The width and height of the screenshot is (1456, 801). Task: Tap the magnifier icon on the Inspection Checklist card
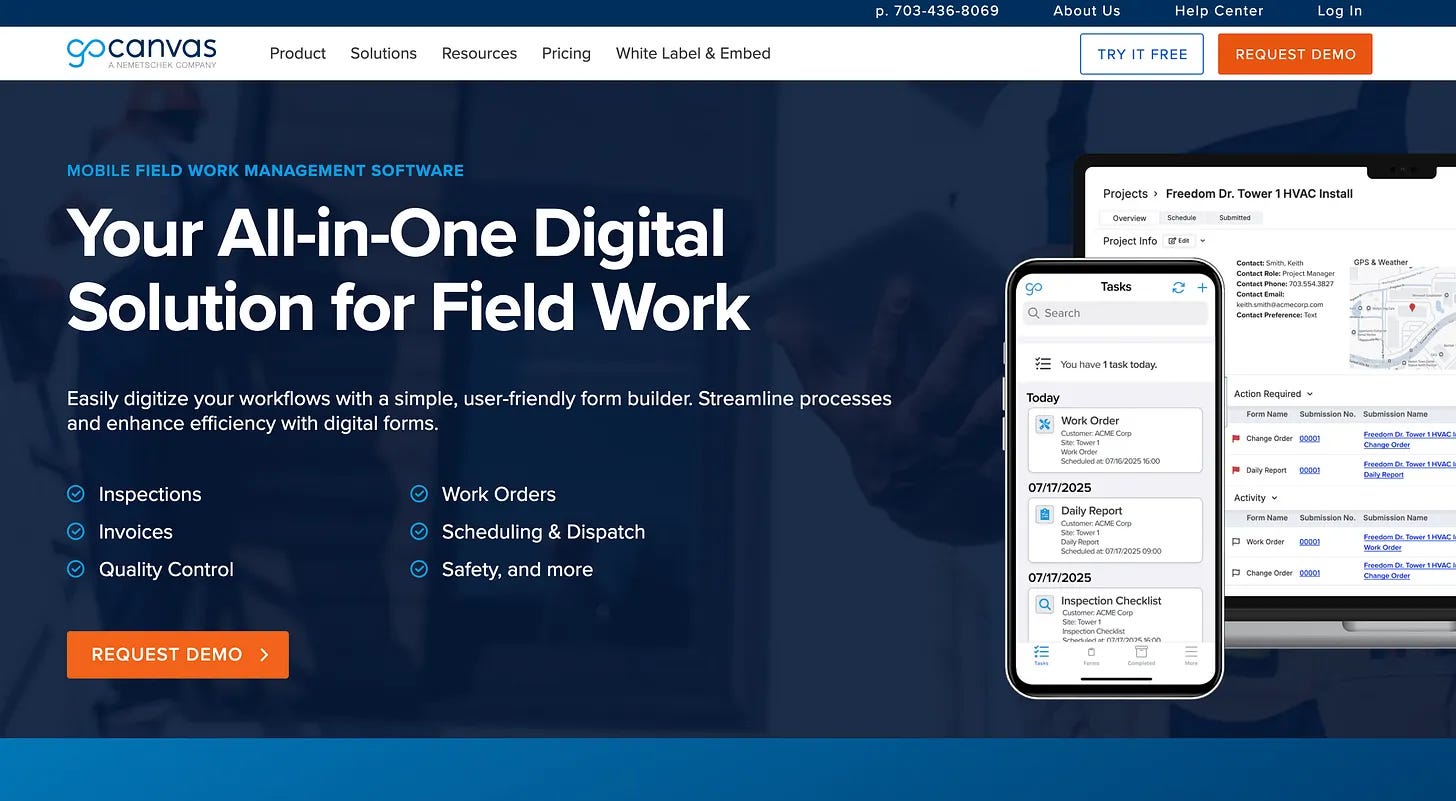1045,604
